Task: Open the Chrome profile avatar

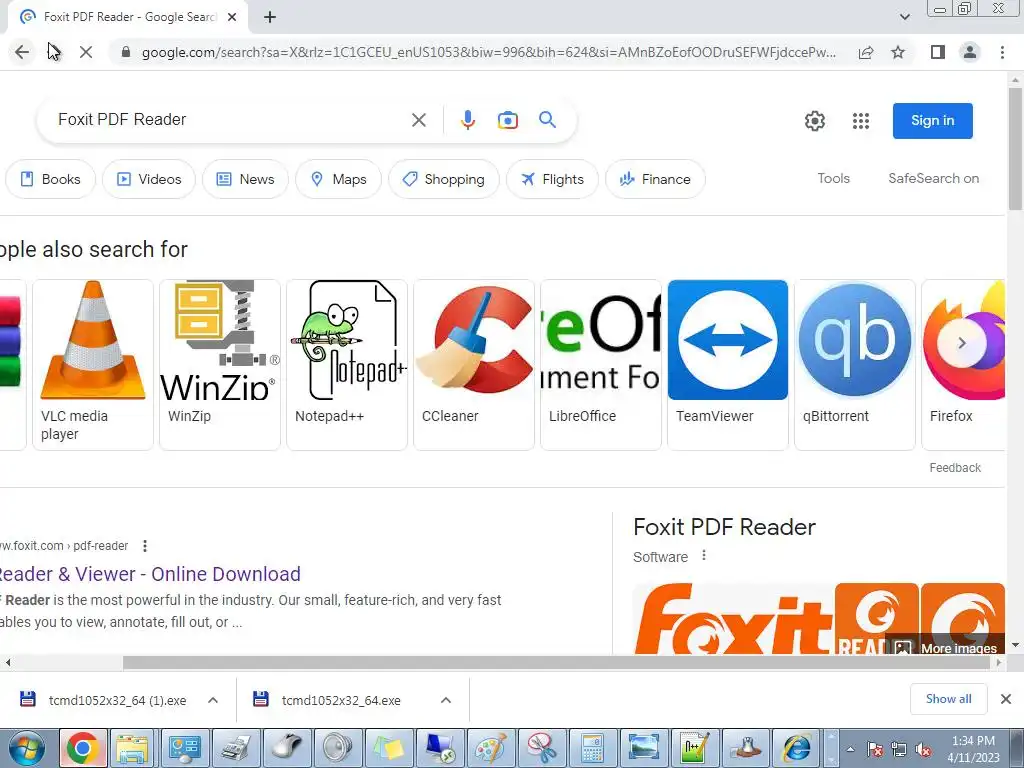Action: coord(970,52)
